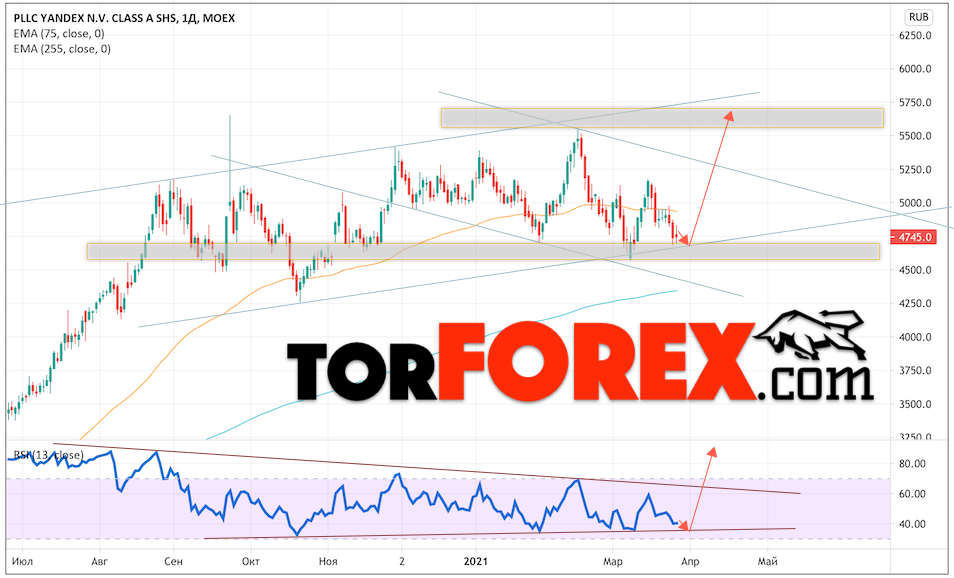This screenshot has height=578, width=954.
Task: Click the 3500.0 price axis label
Action: 915,404
